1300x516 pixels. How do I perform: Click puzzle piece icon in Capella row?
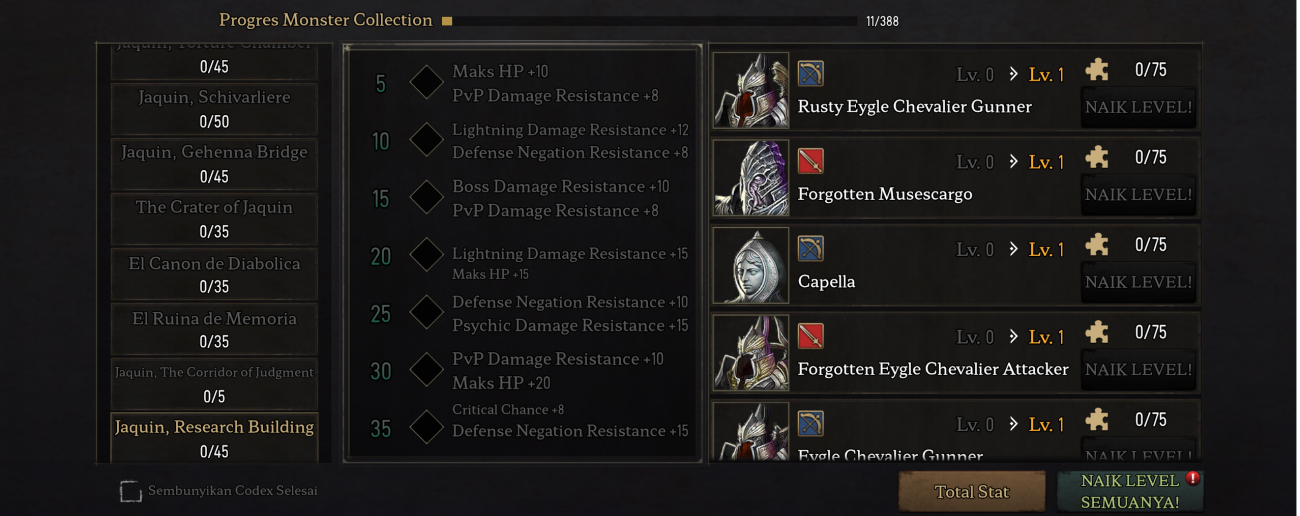1097,245
